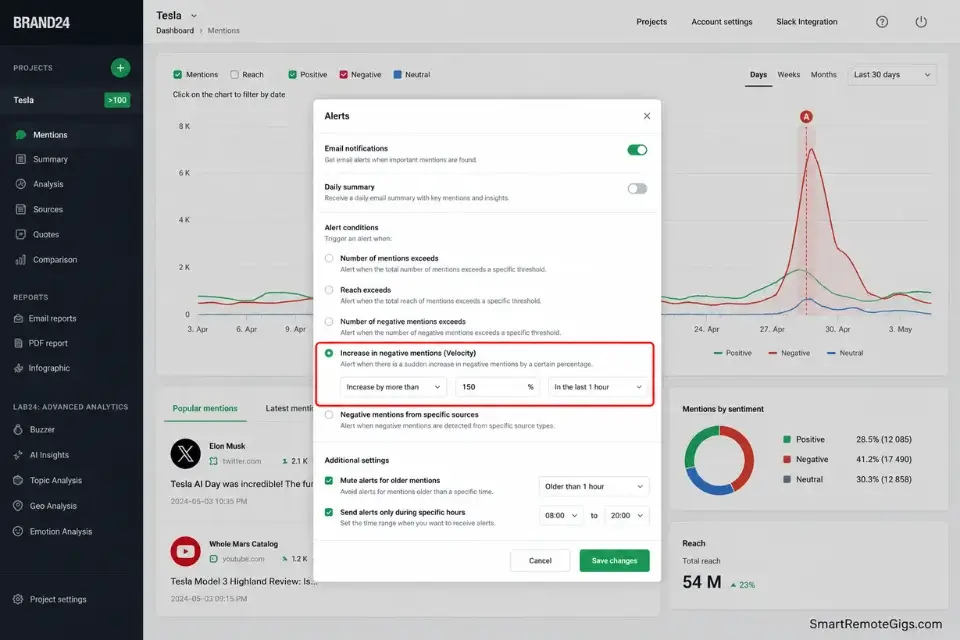Viewport: 960px width, 640px height.
Task: Toggle the Neutral blue sentiment swatch
Action: 397,75
